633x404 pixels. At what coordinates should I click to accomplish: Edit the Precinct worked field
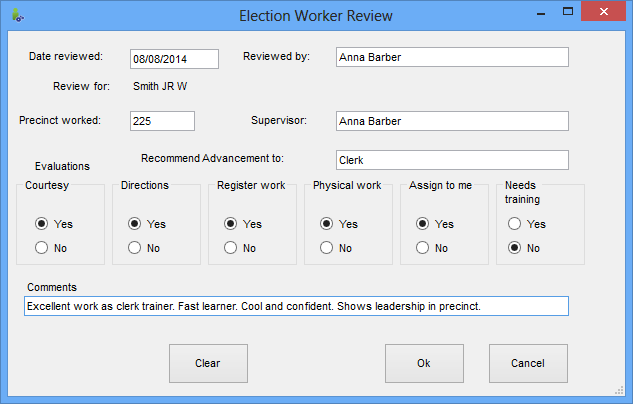pyautogui.click(x=162, y=121)
